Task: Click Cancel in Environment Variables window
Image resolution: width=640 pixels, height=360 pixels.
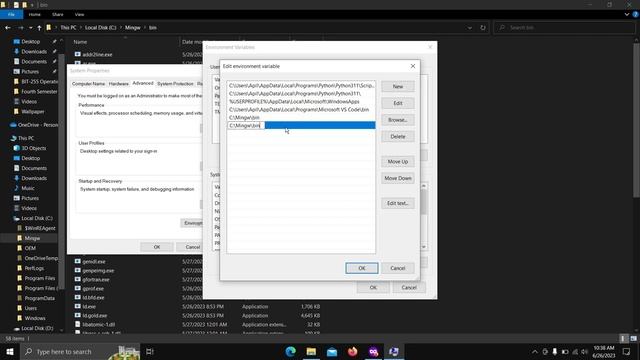Action: tap(409, 287)
